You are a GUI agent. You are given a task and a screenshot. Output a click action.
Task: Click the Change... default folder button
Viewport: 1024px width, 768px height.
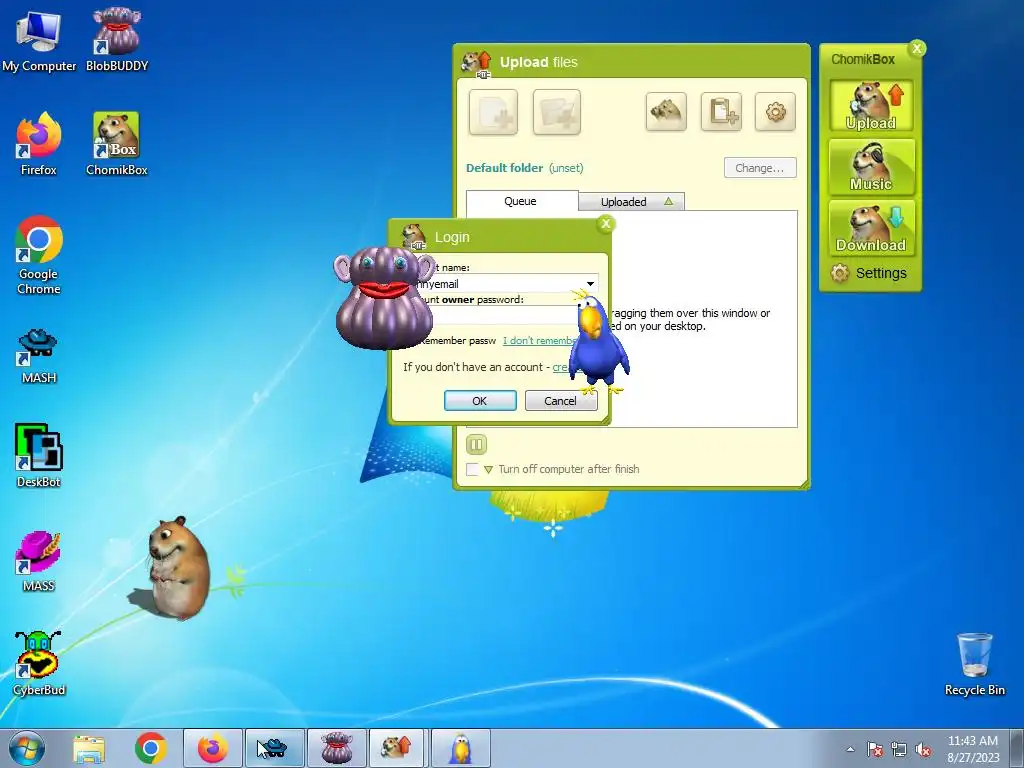click(x=760, y=168)
